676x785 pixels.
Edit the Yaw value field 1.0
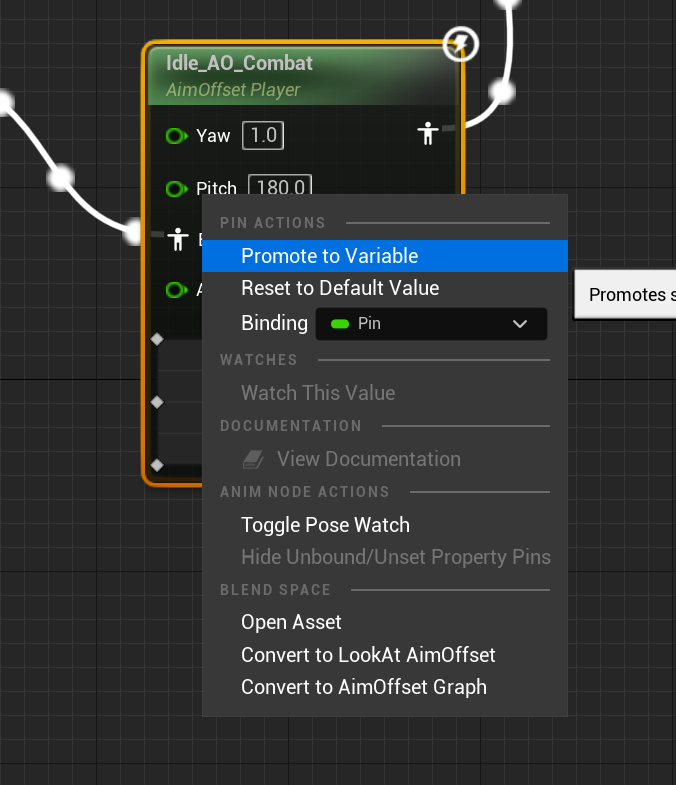tap(263, 136)
